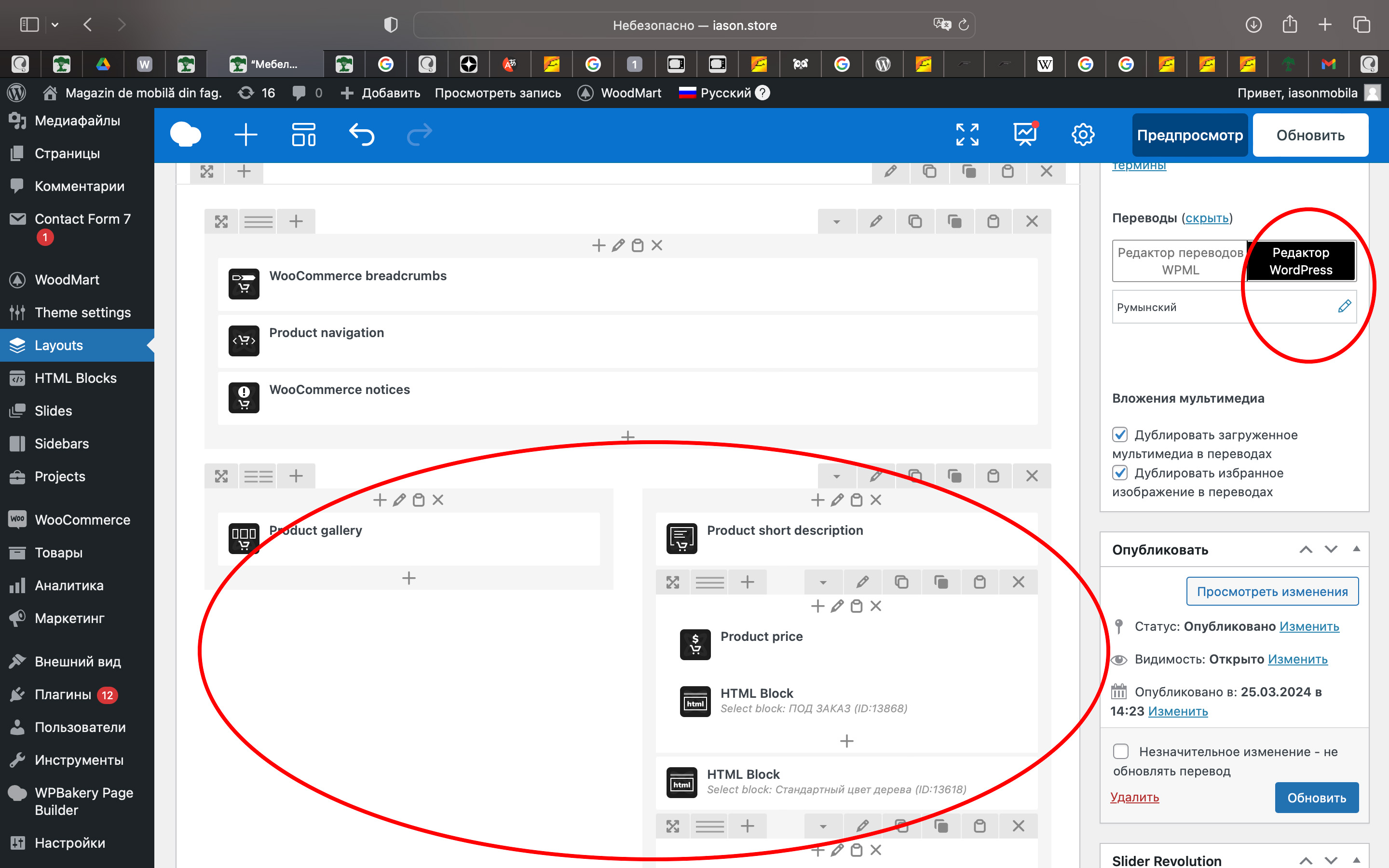Click WooCommerce notices element icon
Screen dimensions: 1389x868
coord(244,397)
